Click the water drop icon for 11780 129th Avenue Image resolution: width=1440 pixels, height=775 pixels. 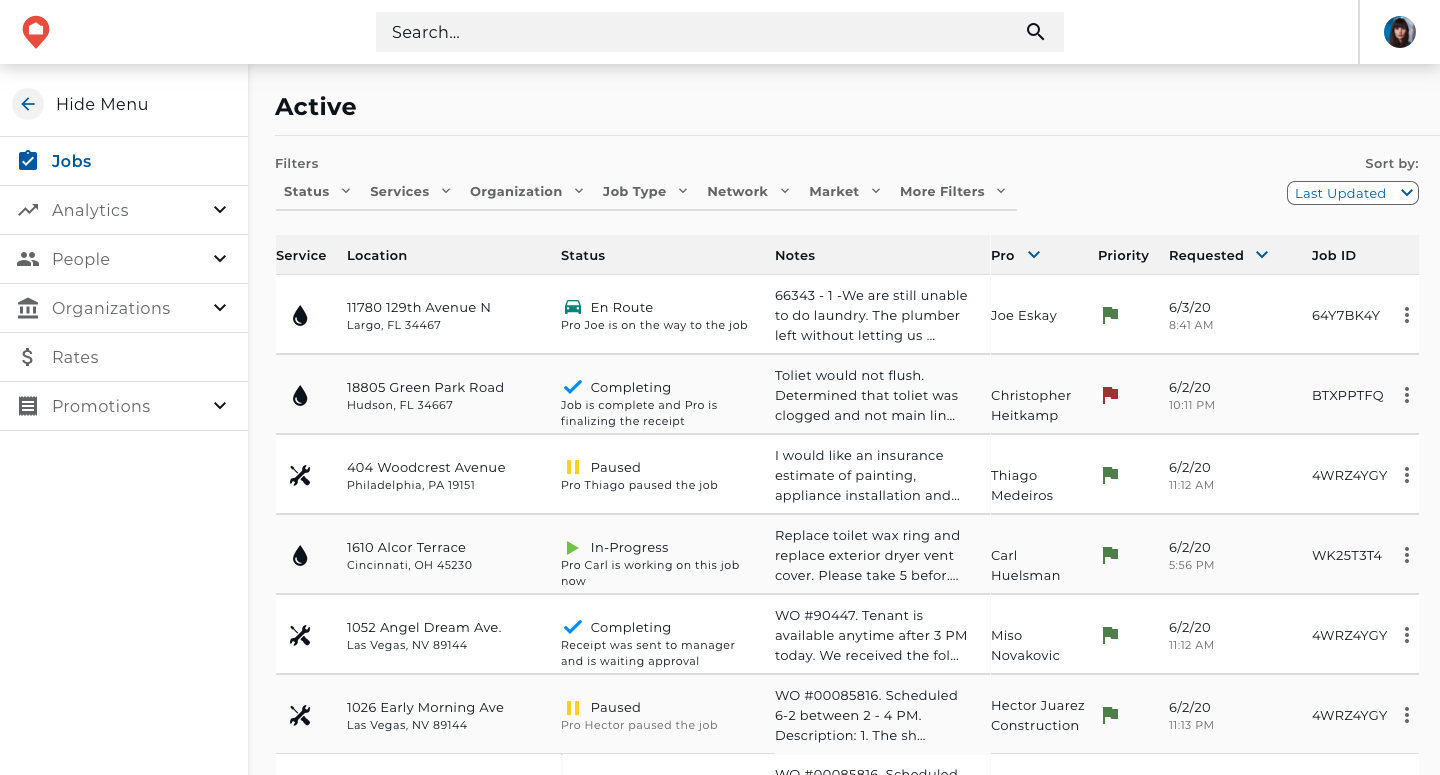(300, 316)
